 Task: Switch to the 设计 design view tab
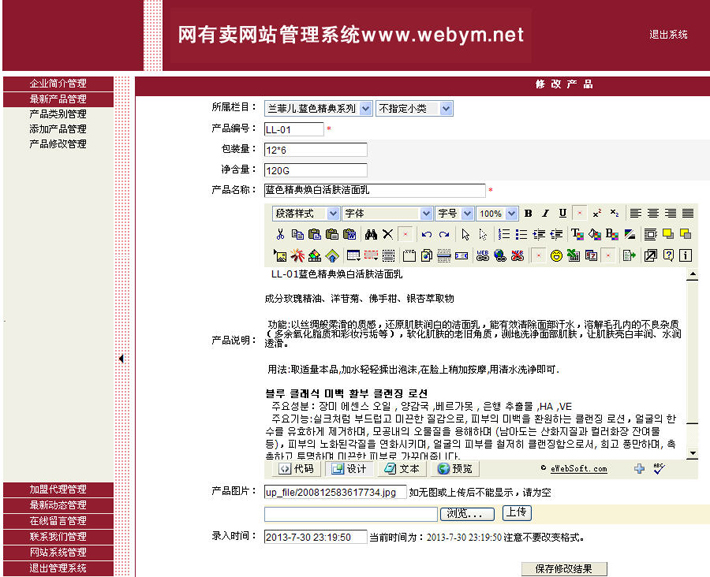pos(349,469)
